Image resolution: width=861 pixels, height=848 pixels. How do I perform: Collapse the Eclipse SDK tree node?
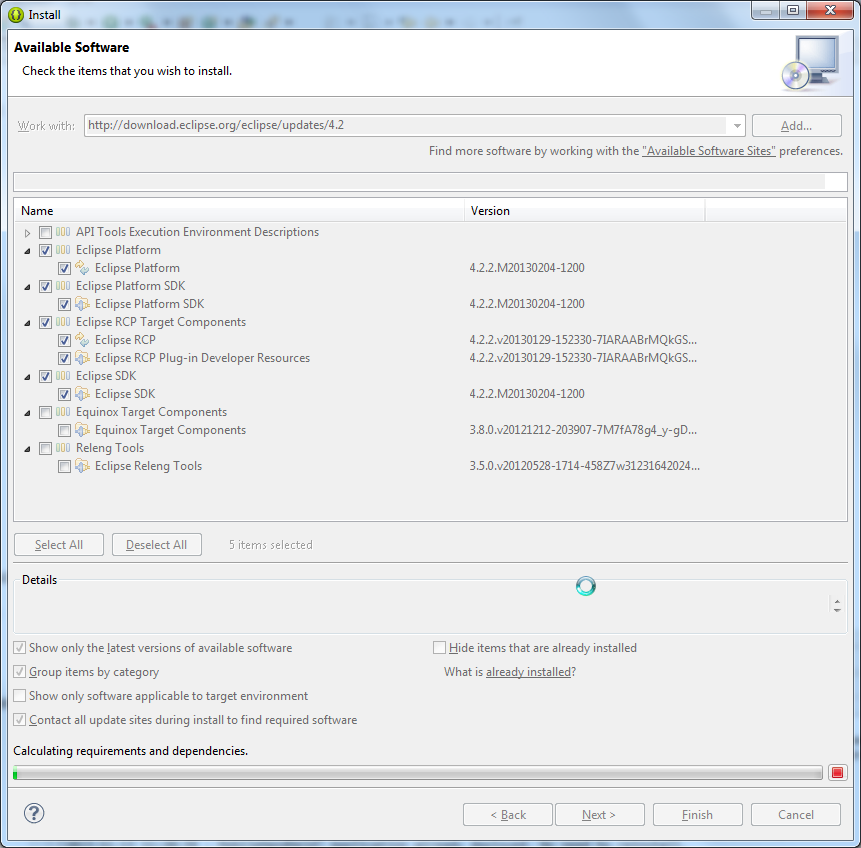[27, 377]
